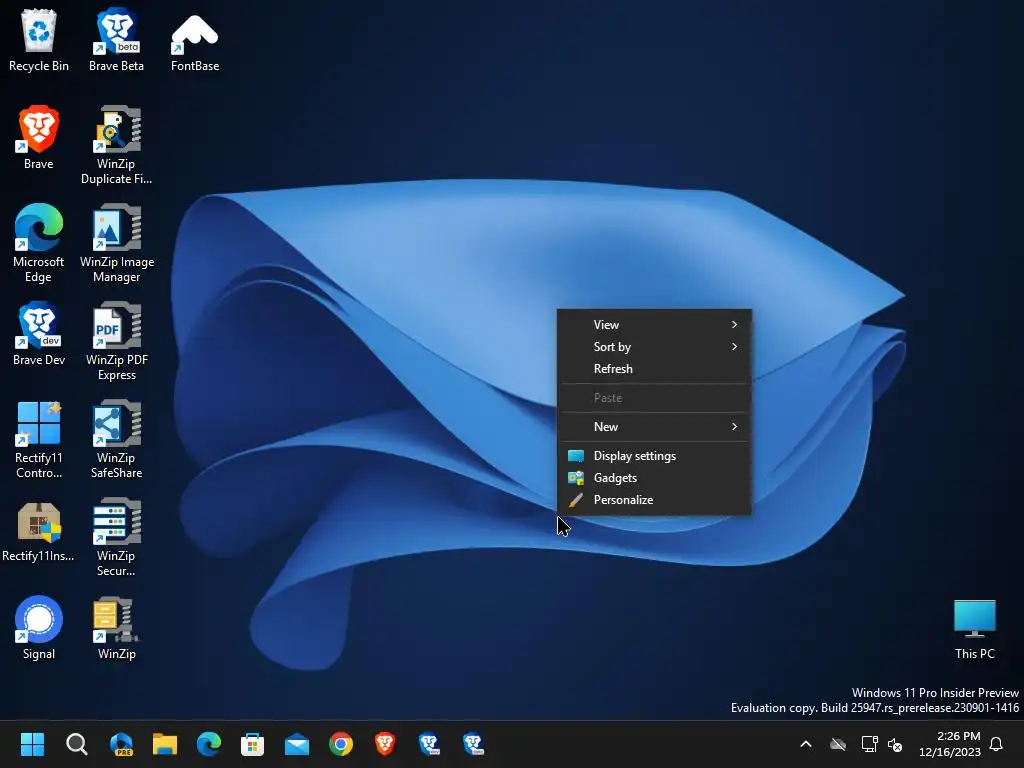1024x768 pixels.
Task: Open Microsoft Store from the taskbar
Action: click(x=253, y=744)
